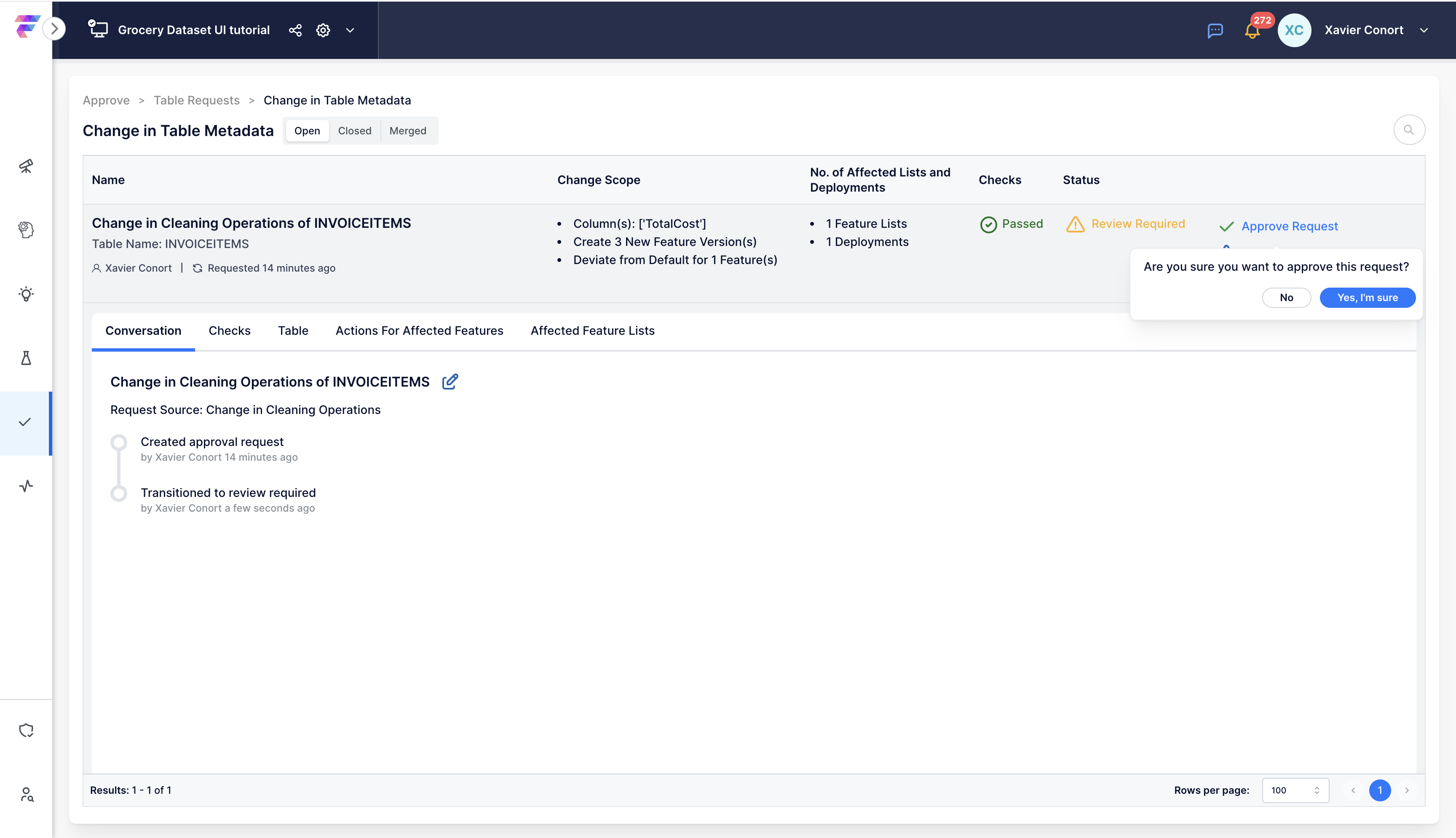This screenshot has height=838, width=1456.
Task: Click the Review Required status text
Action: tap(1137, 223)
